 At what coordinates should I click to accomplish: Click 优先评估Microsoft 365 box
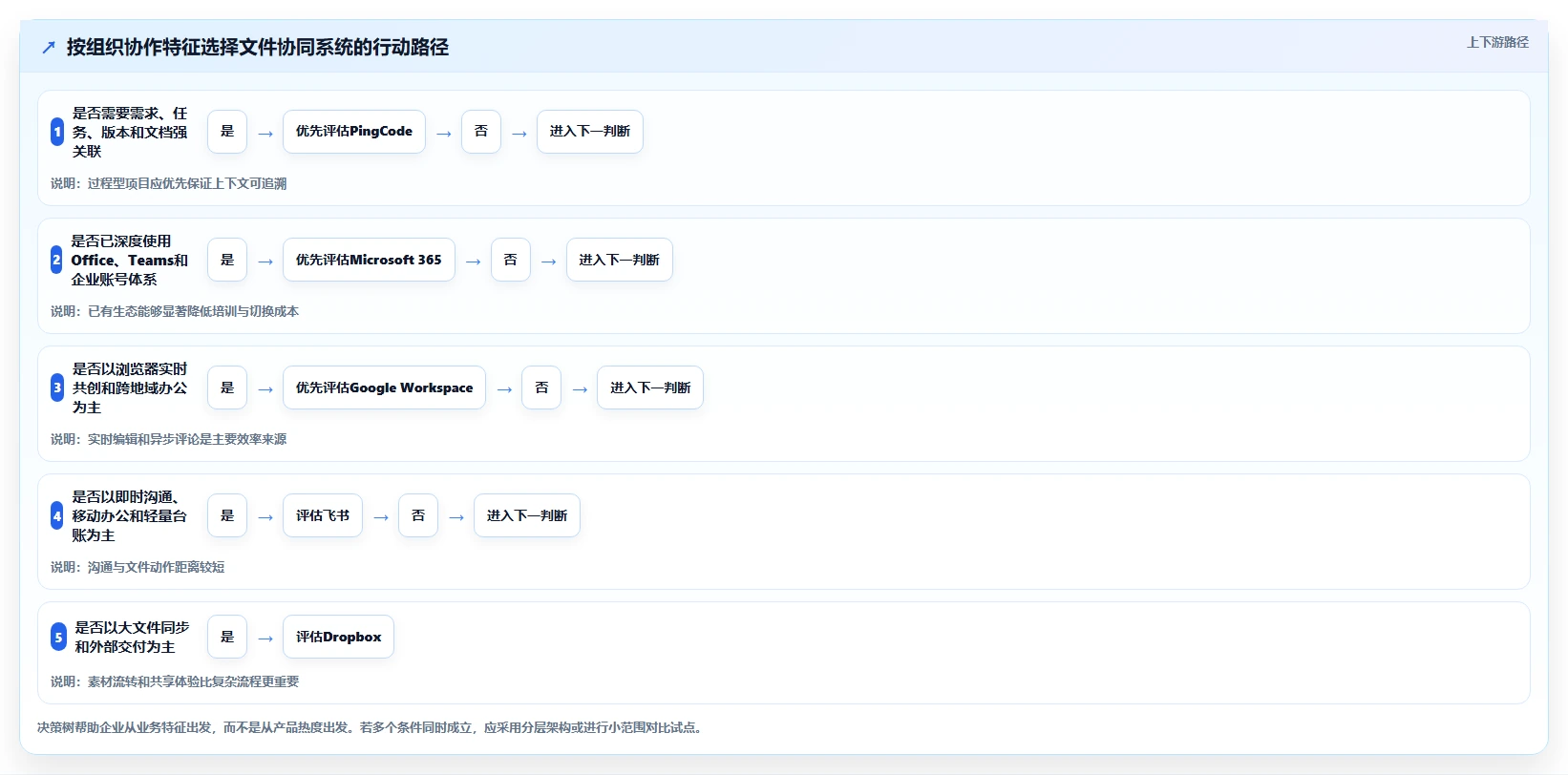click(x=369, y=260)
